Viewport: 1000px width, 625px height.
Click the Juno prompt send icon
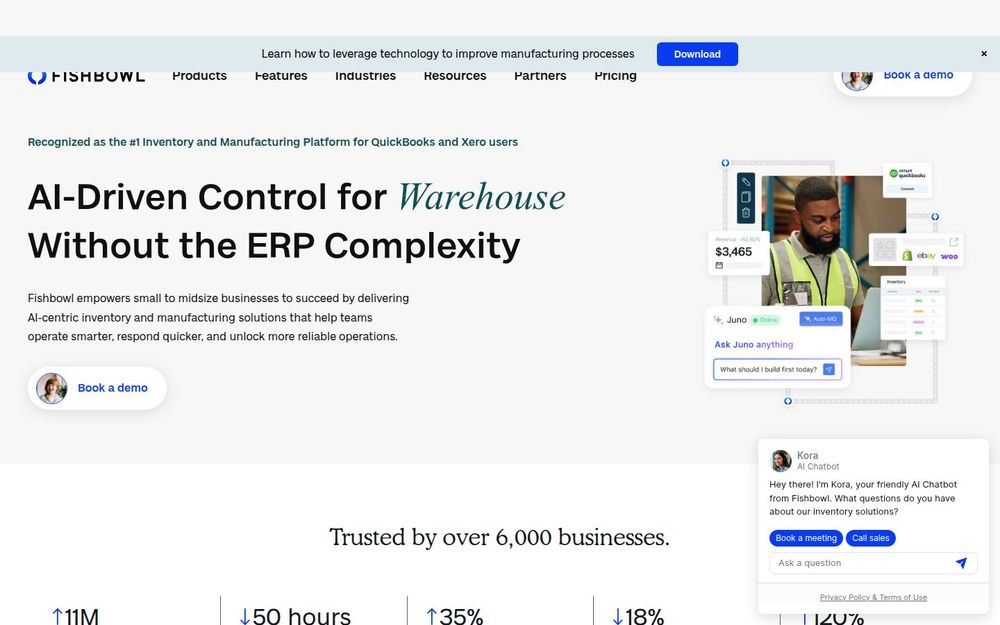pos(828,369)
